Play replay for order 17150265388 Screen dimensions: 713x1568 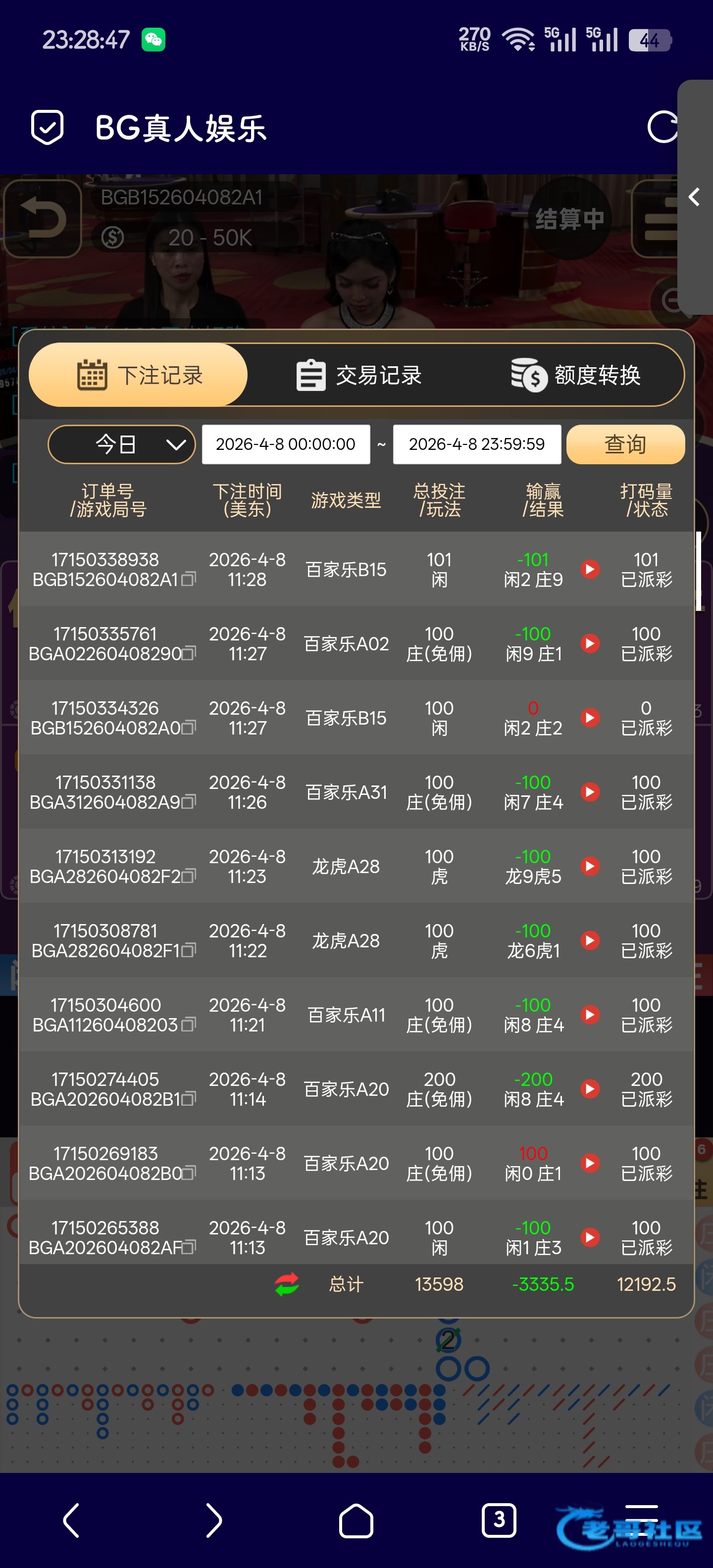point(589,1237)
